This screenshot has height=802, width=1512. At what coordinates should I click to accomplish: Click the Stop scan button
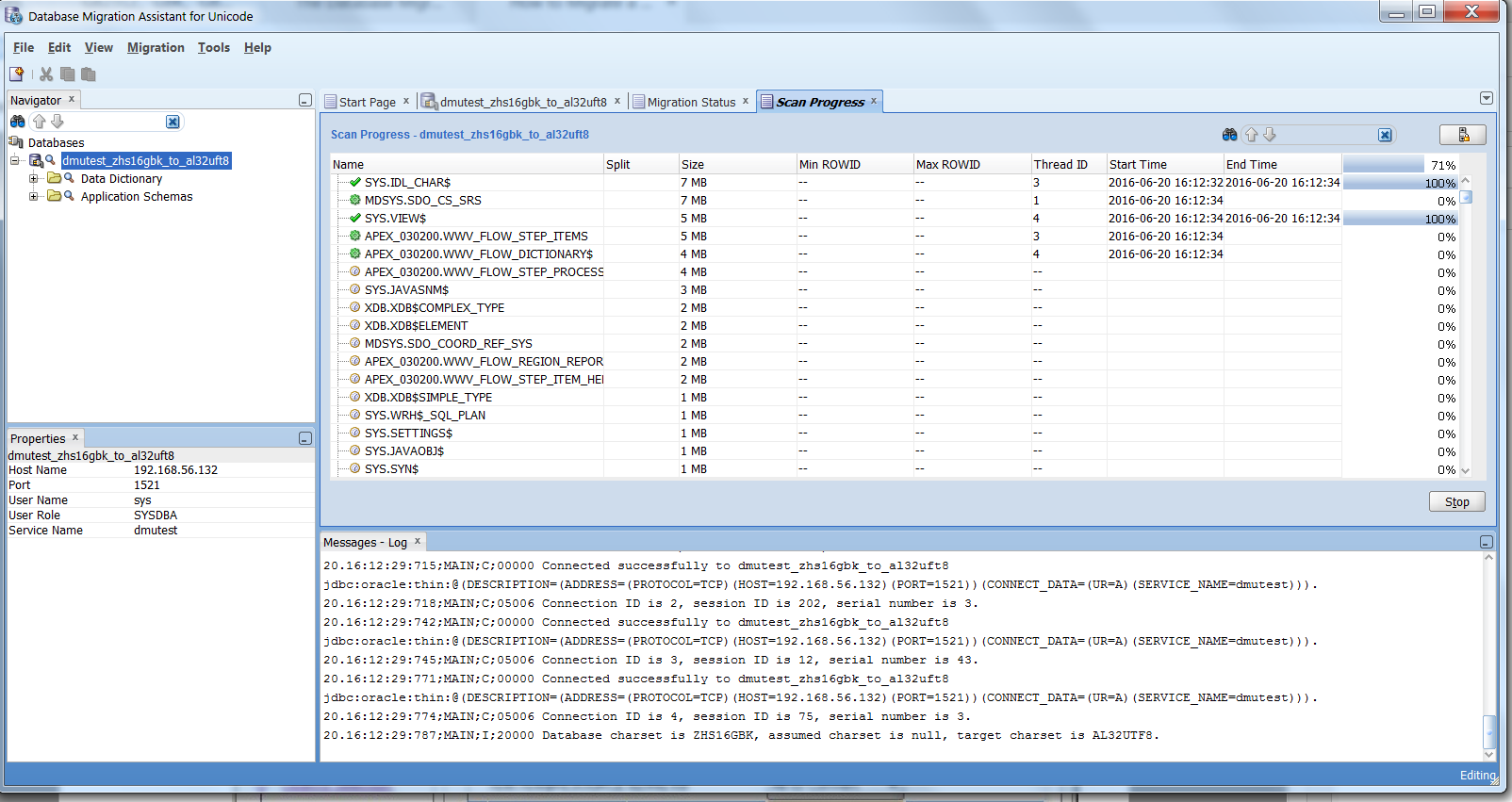click(1457, 501)
